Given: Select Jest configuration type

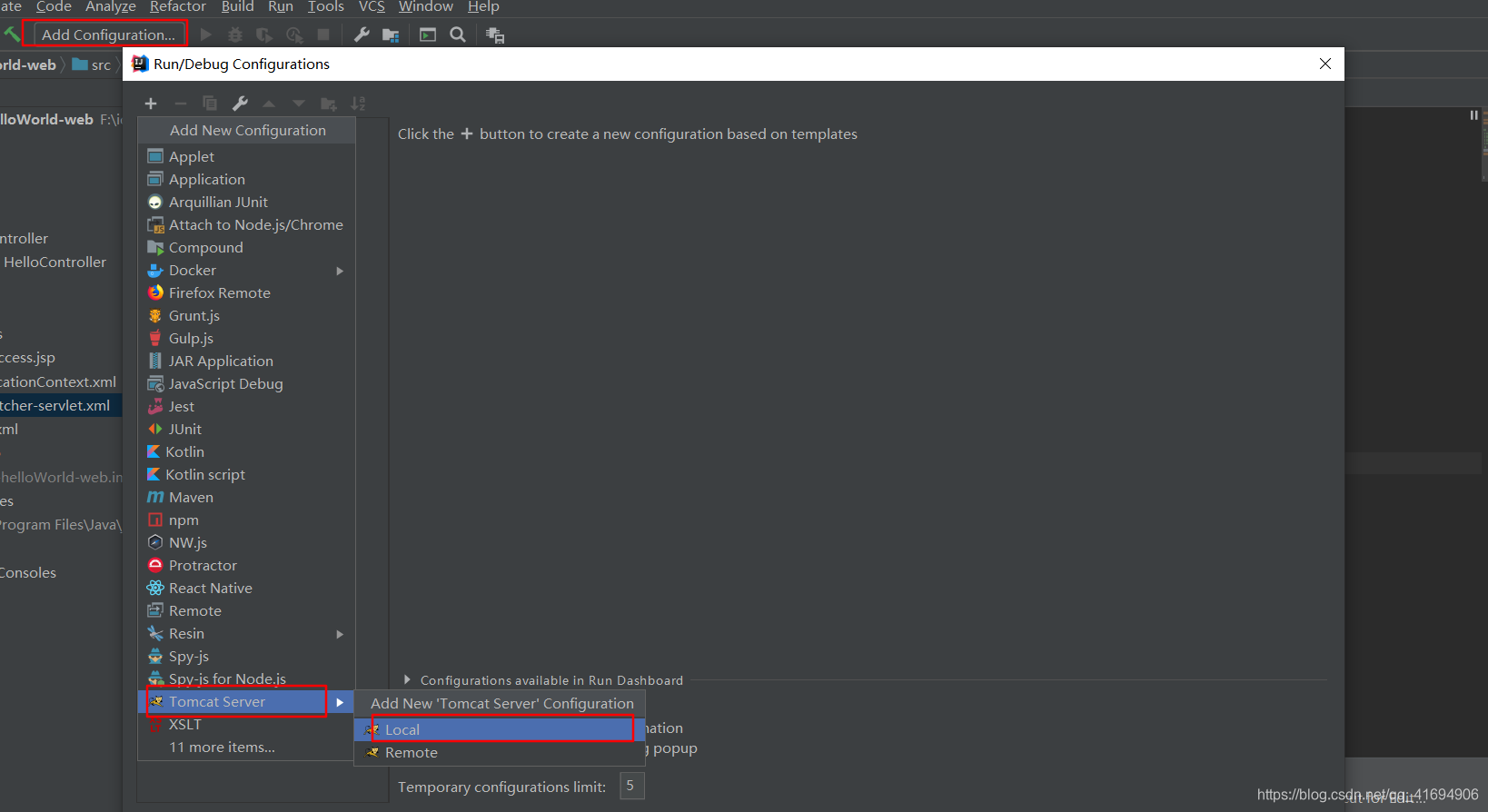Looking at the screenshot, I should pos(245,406).
